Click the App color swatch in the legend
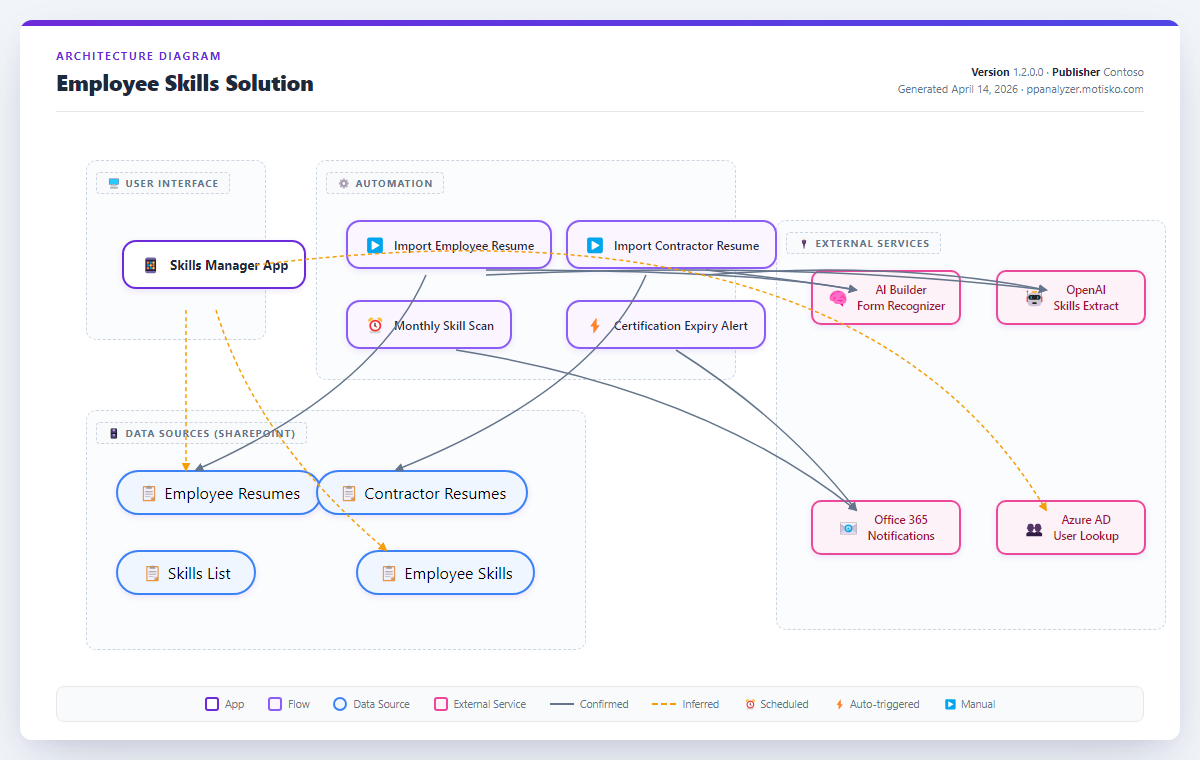This screenshot has width=1200, height=760. 212,704
